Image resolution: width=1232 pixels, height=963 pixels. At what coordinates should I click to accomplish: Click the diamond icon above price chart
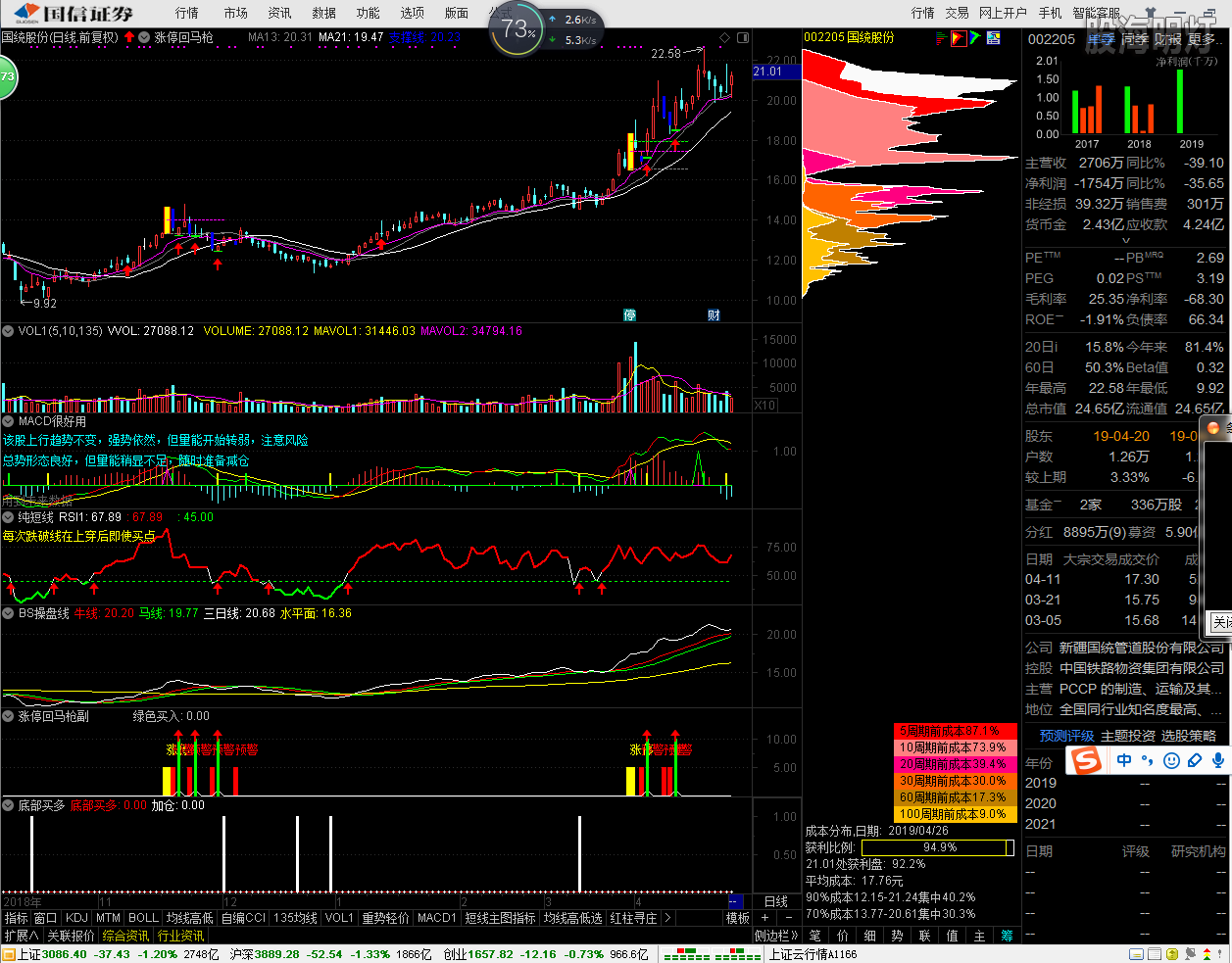click(725, 37)
